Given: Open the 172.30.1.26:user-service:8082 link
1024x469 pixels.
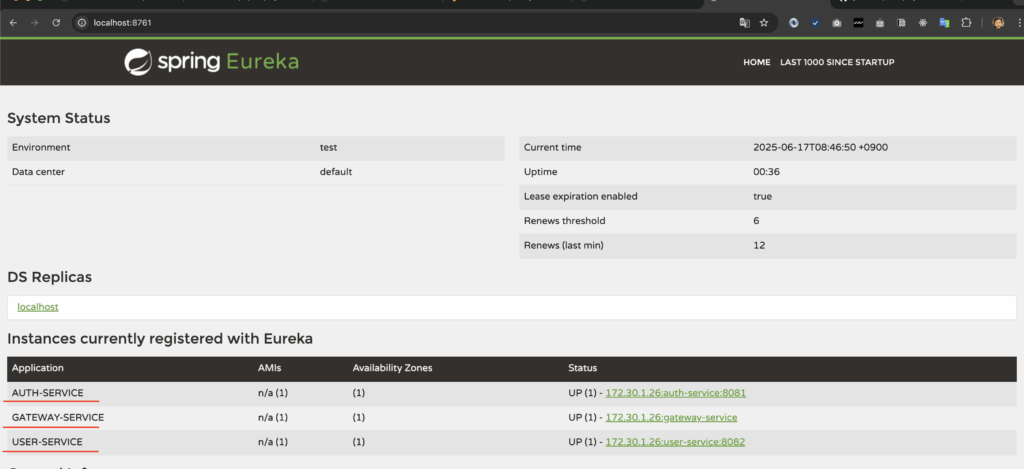Looking at the screenshot, I should 675,442.
